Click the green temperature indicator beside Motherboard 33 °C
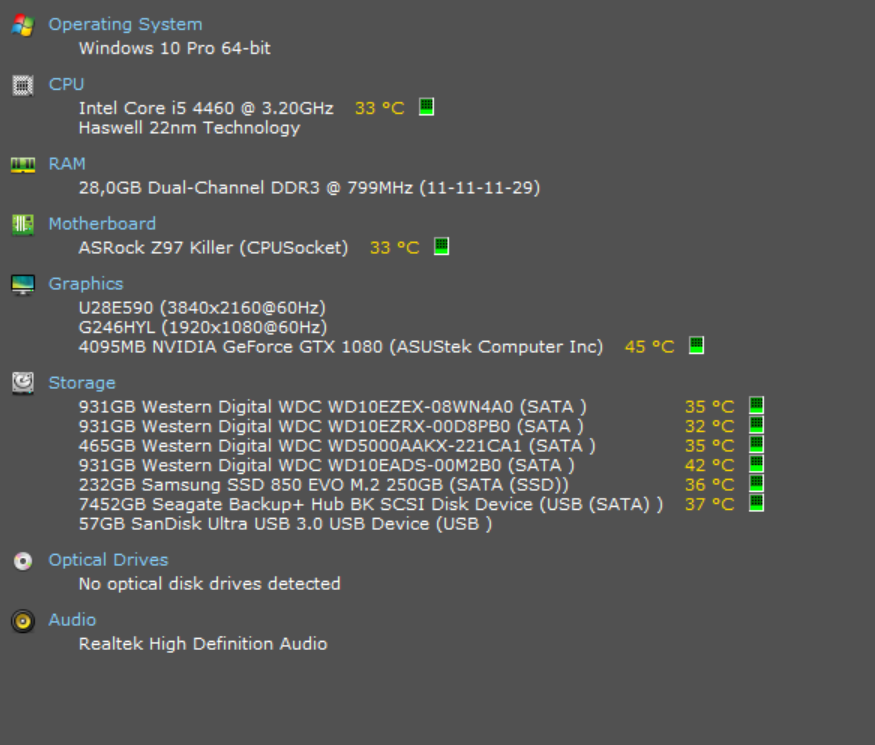 [441, 246]
